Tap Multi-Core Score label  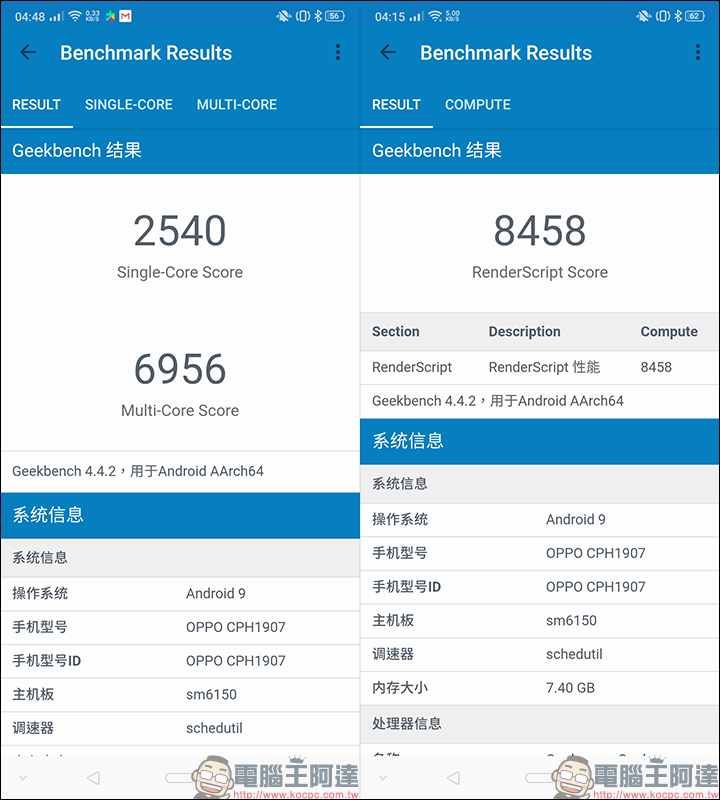tap(180, 410)
